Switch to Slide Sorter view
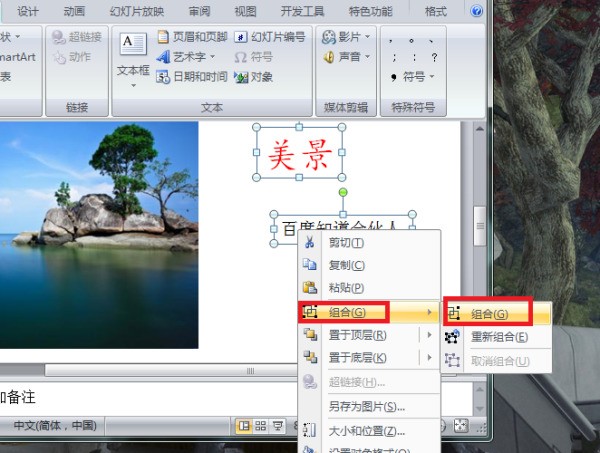Viewport: 600px width, 453px height. pyautogui.click(x=260, y=425)
